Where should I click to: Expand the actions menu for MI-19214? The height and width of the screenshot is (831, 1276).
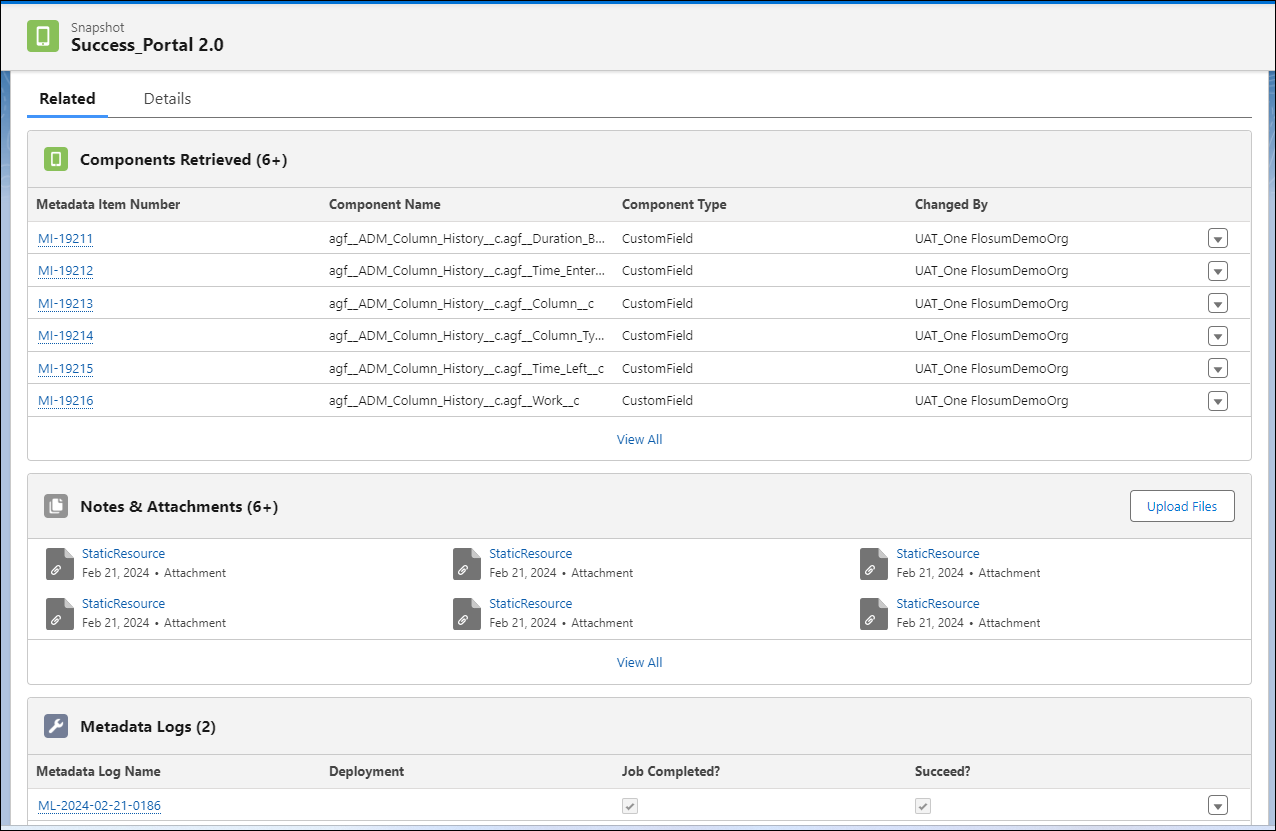[x=1217, y=336]
